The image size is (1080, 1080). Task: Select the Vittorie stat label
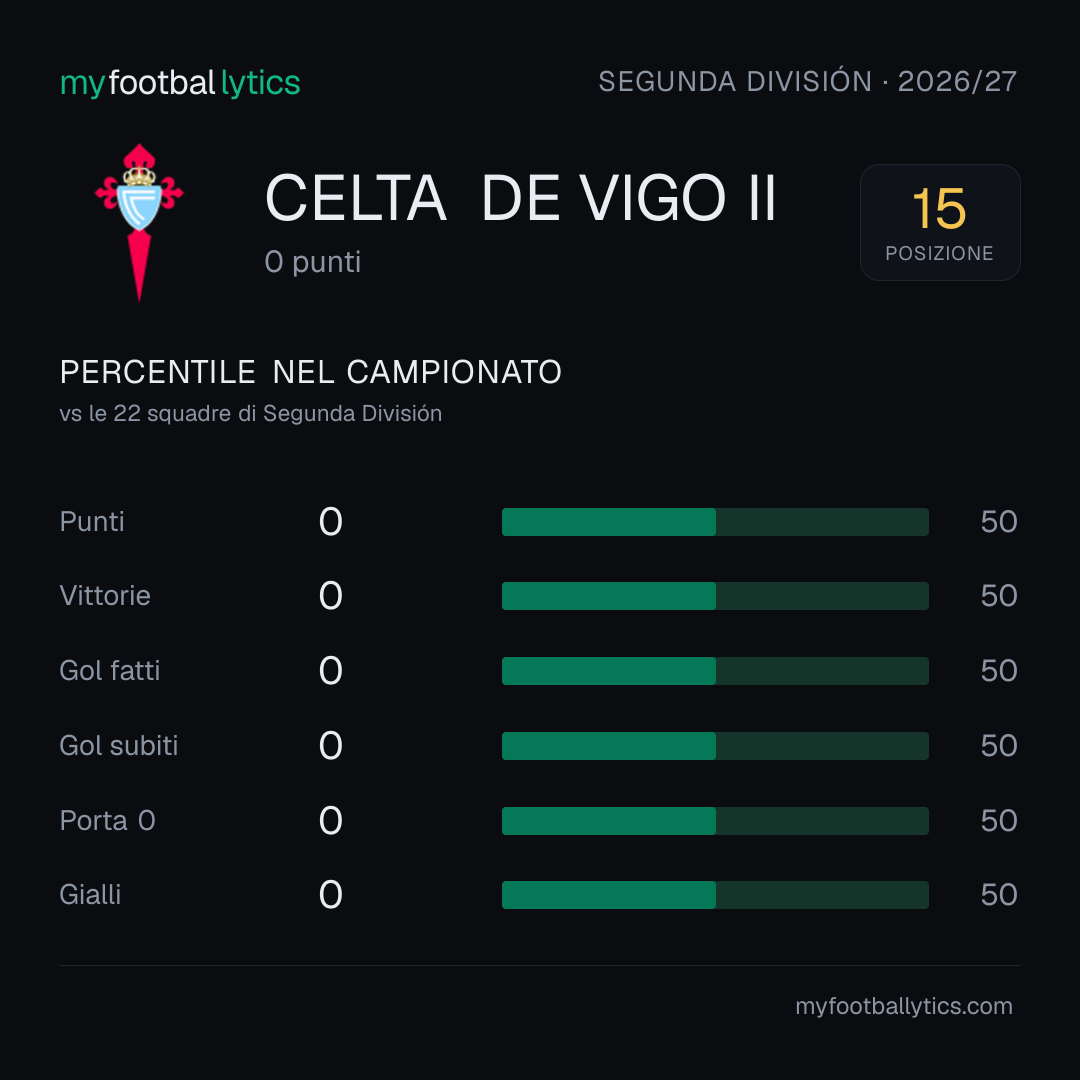point(105,596)
